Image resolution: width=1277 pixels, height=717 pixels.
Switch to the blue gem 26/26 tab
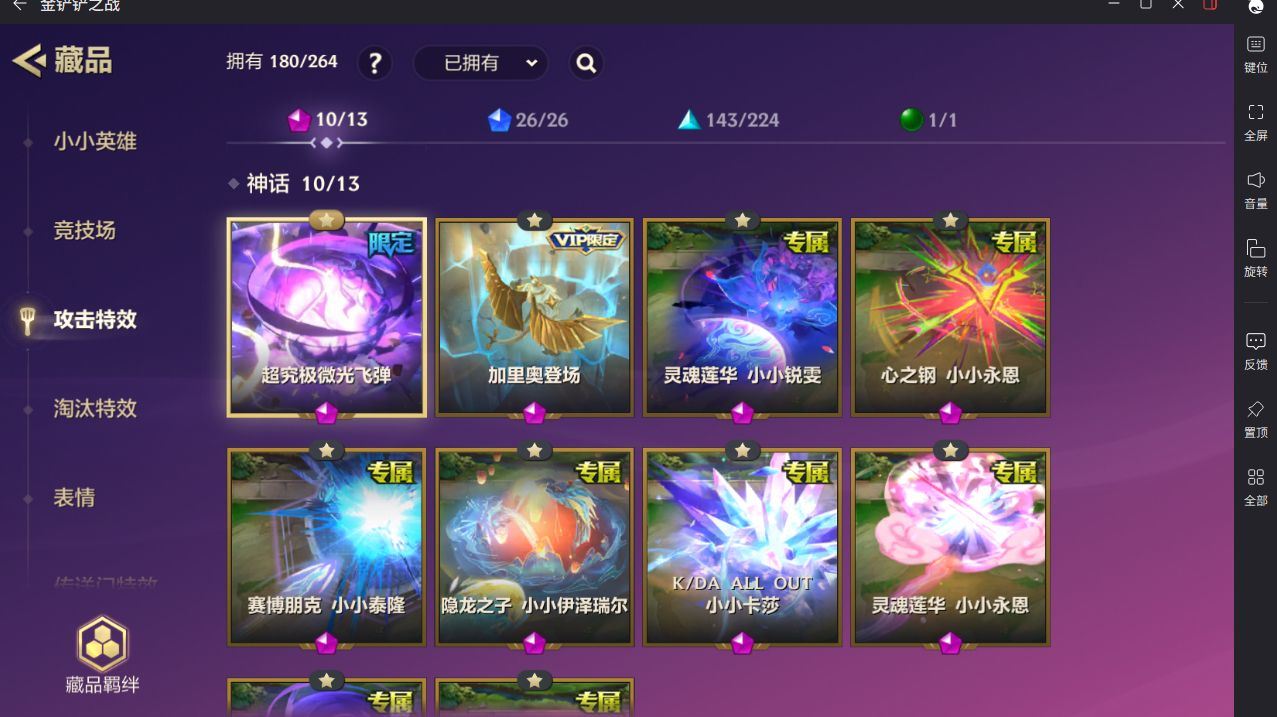[x=528, y=120]
